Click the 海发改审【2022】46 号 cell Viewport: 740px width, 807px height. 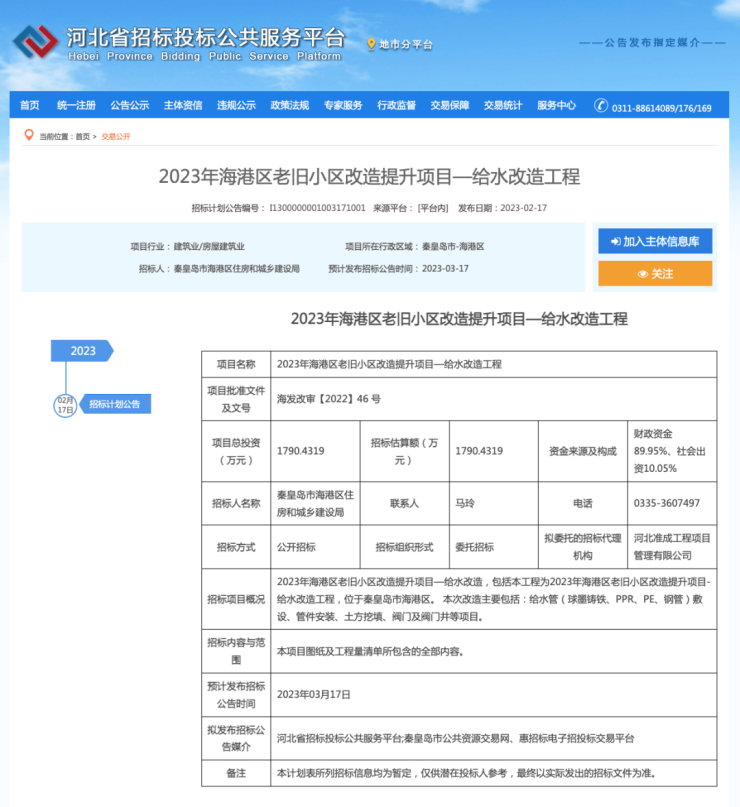494,399
